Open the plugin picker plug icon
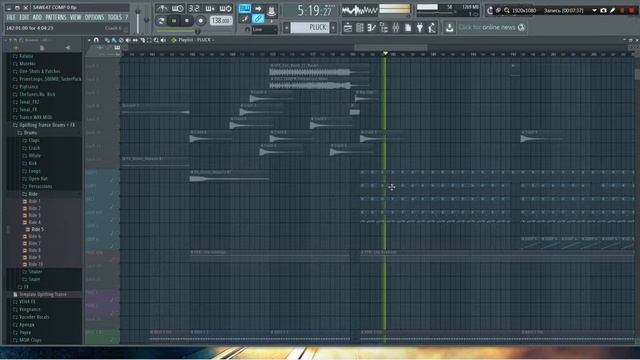 coord(420,27)
